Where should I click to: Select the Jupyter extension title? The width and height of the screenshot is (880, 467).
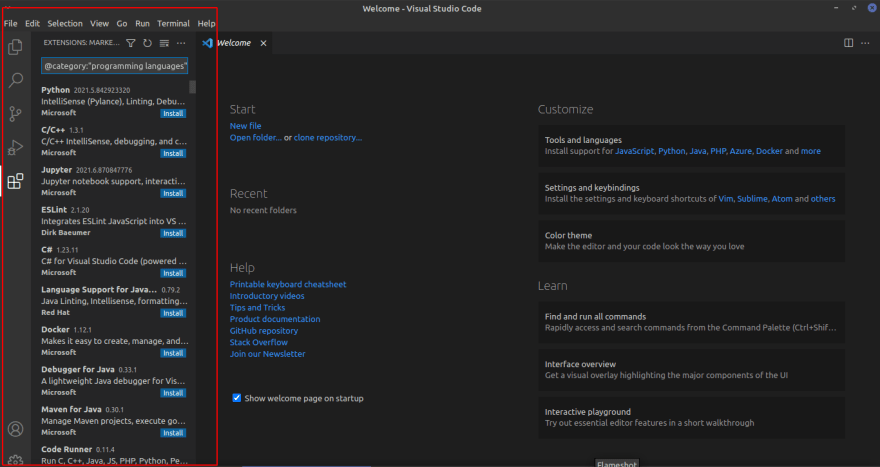click(57, 170)
